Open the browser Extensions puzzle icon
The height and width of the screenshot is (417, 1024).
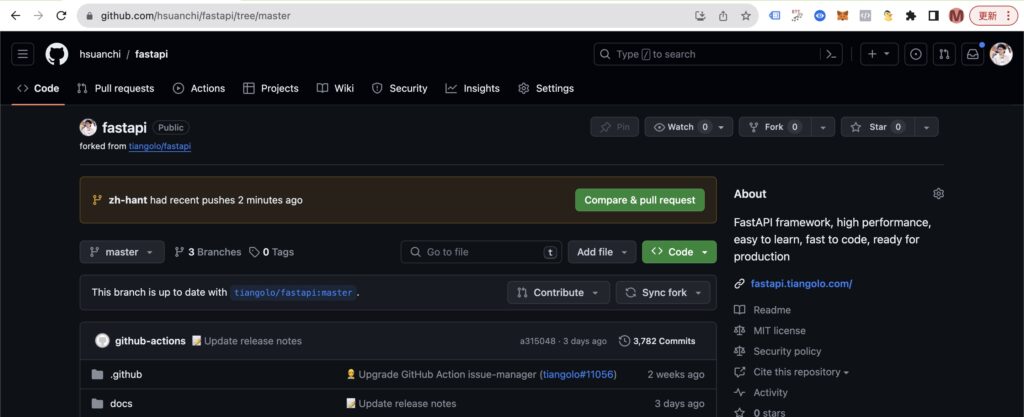click(910, 16)
